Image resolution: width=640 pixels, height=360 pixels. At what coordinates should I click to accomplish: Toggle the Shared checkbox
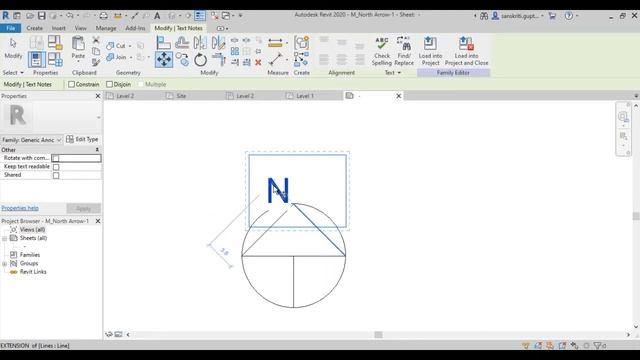pyautogui.click(x=56, y=176)
